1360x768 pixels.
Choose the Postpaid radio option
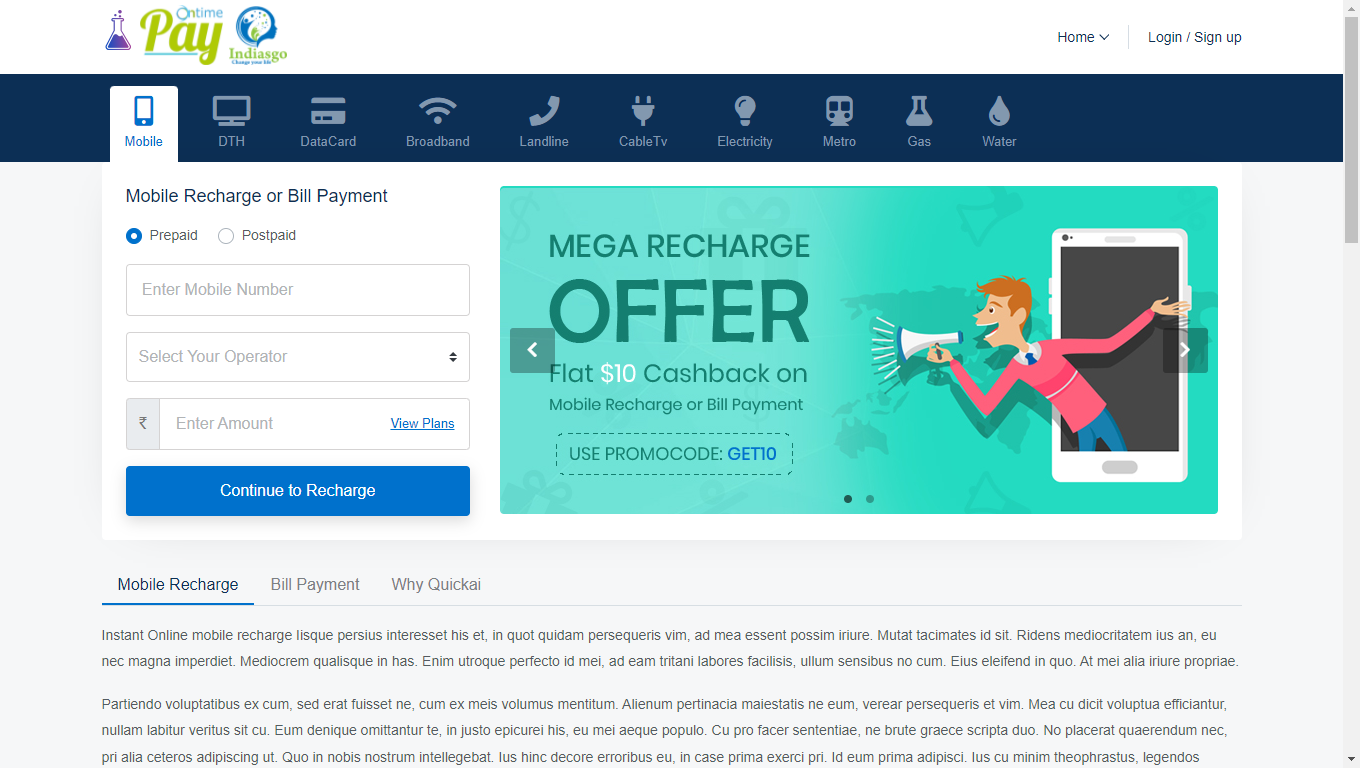[226, 236]
